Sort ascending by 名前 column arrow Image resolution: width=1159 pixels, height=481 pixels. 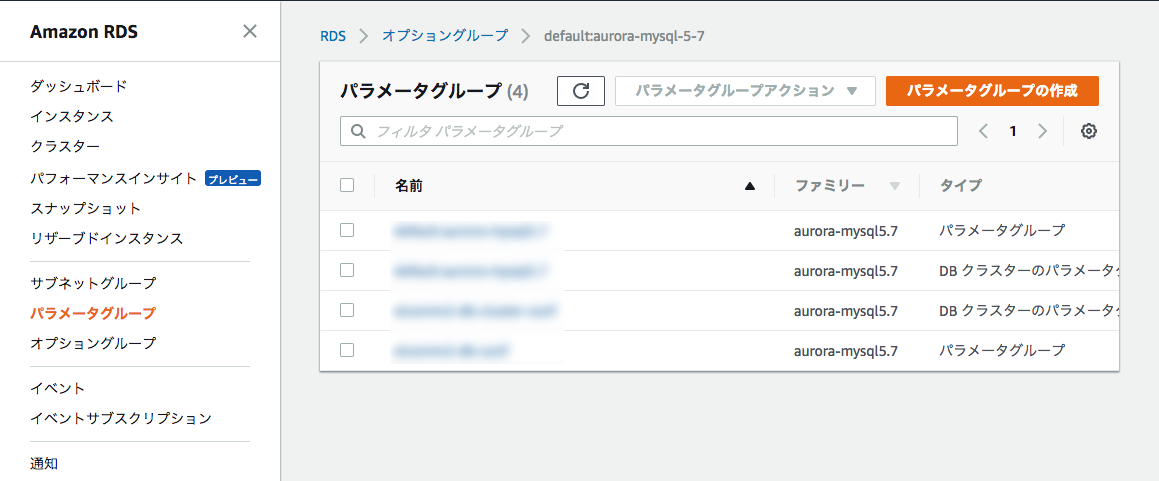pyautogui.click(x=750, y=186)
